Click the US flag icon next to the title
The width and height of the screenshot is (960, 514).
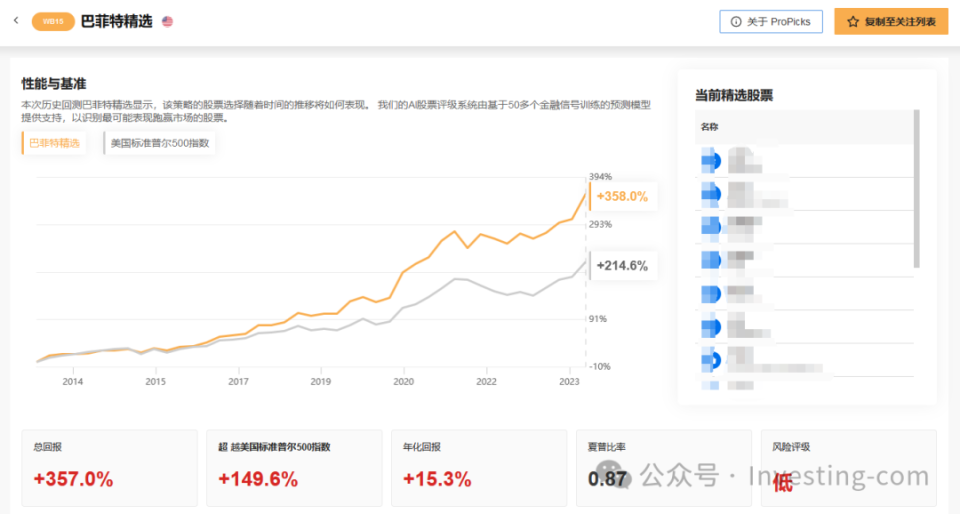[167, 21]
